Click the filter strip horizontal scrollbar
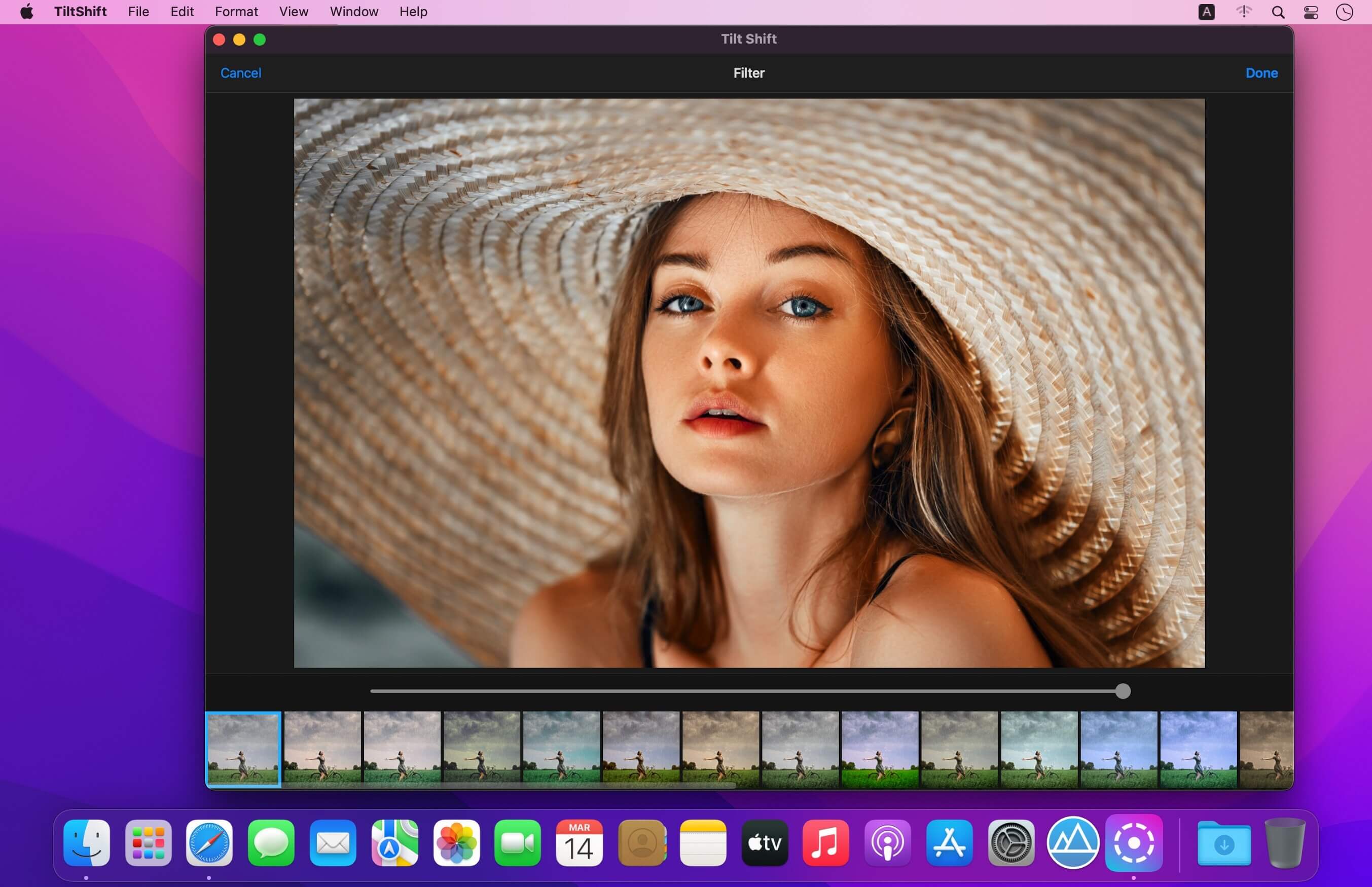The width and height of the screenshot is (1372, 887). (x=471, y=785)
